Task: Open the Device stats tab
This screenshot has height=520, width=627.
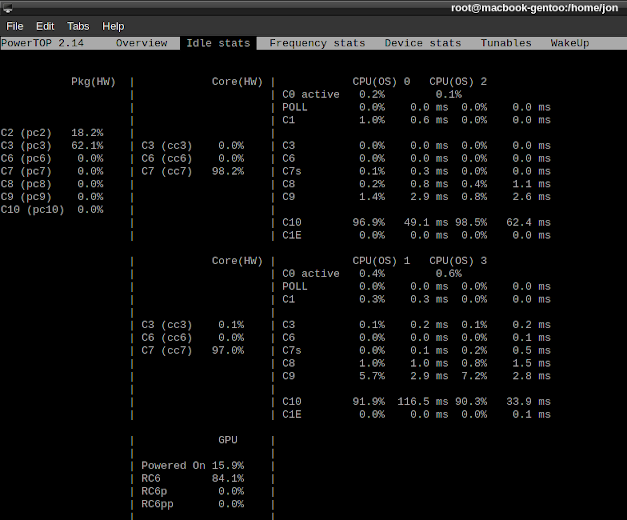Action: [x=423, y=43]
